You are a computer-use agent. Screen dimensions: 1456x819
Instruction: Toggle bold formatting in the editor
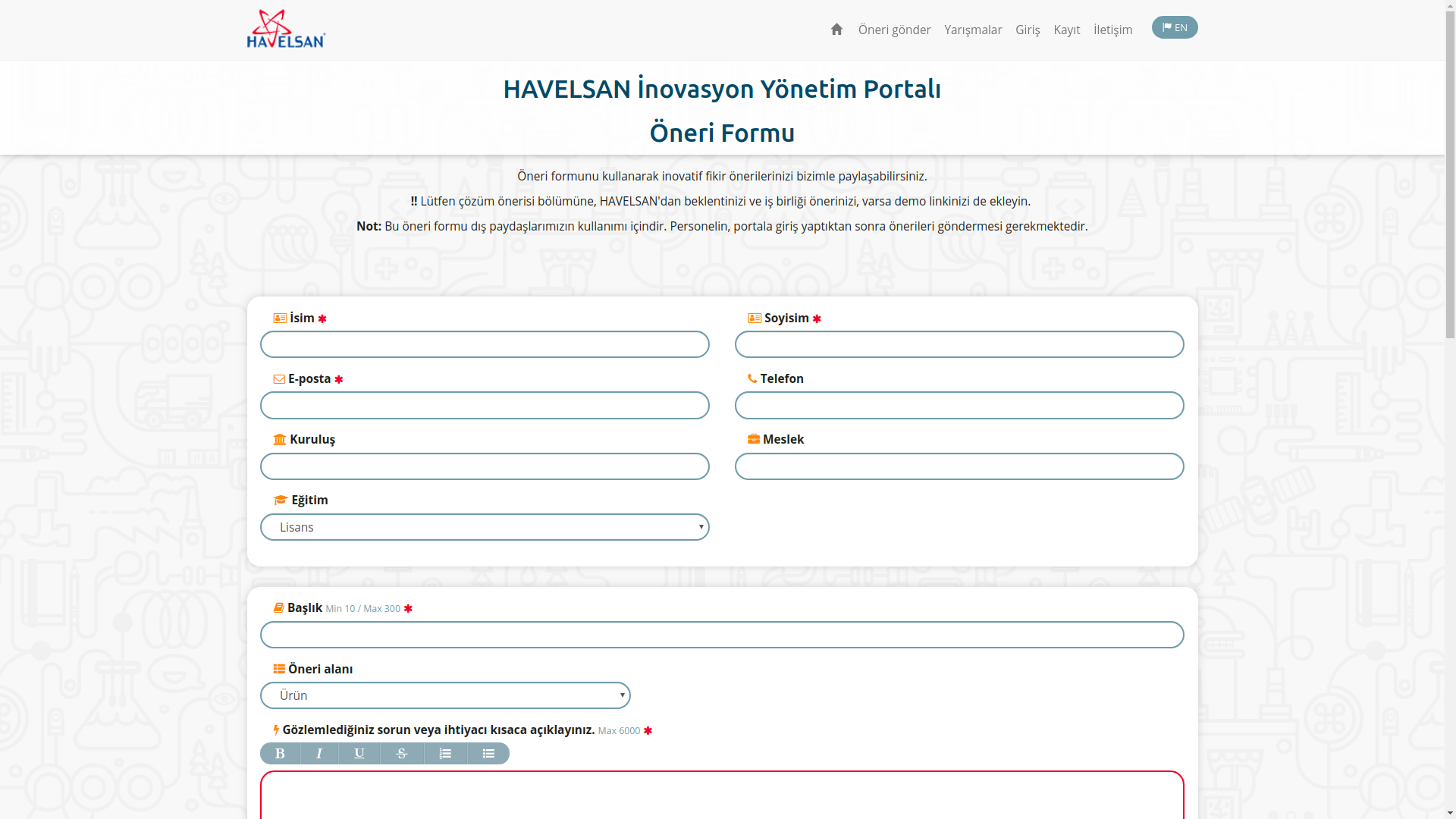coord(280,753)
